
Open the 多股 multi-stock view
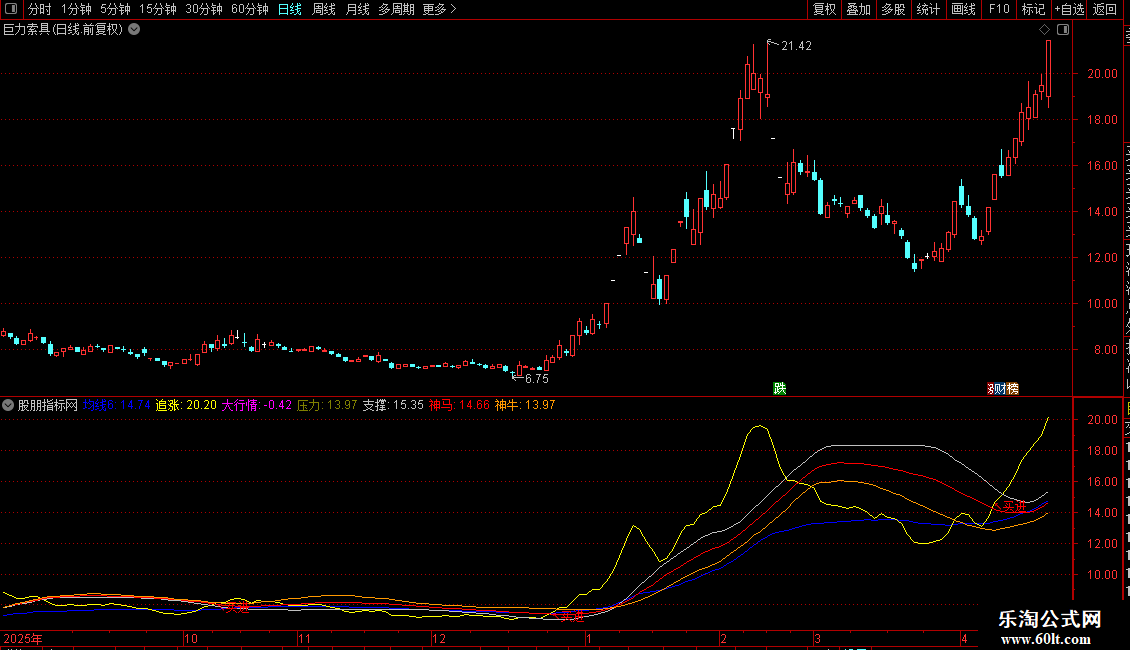[893, 9]
